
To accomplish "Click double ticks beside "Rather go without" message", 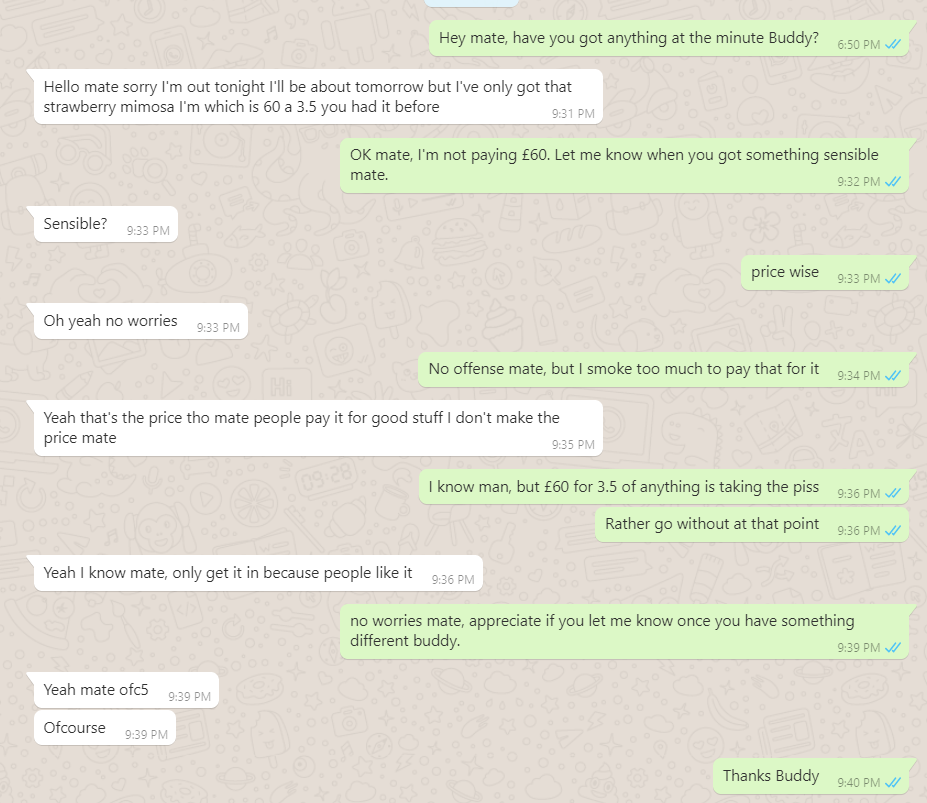I will pyautogui.click(x=893, y=530).
